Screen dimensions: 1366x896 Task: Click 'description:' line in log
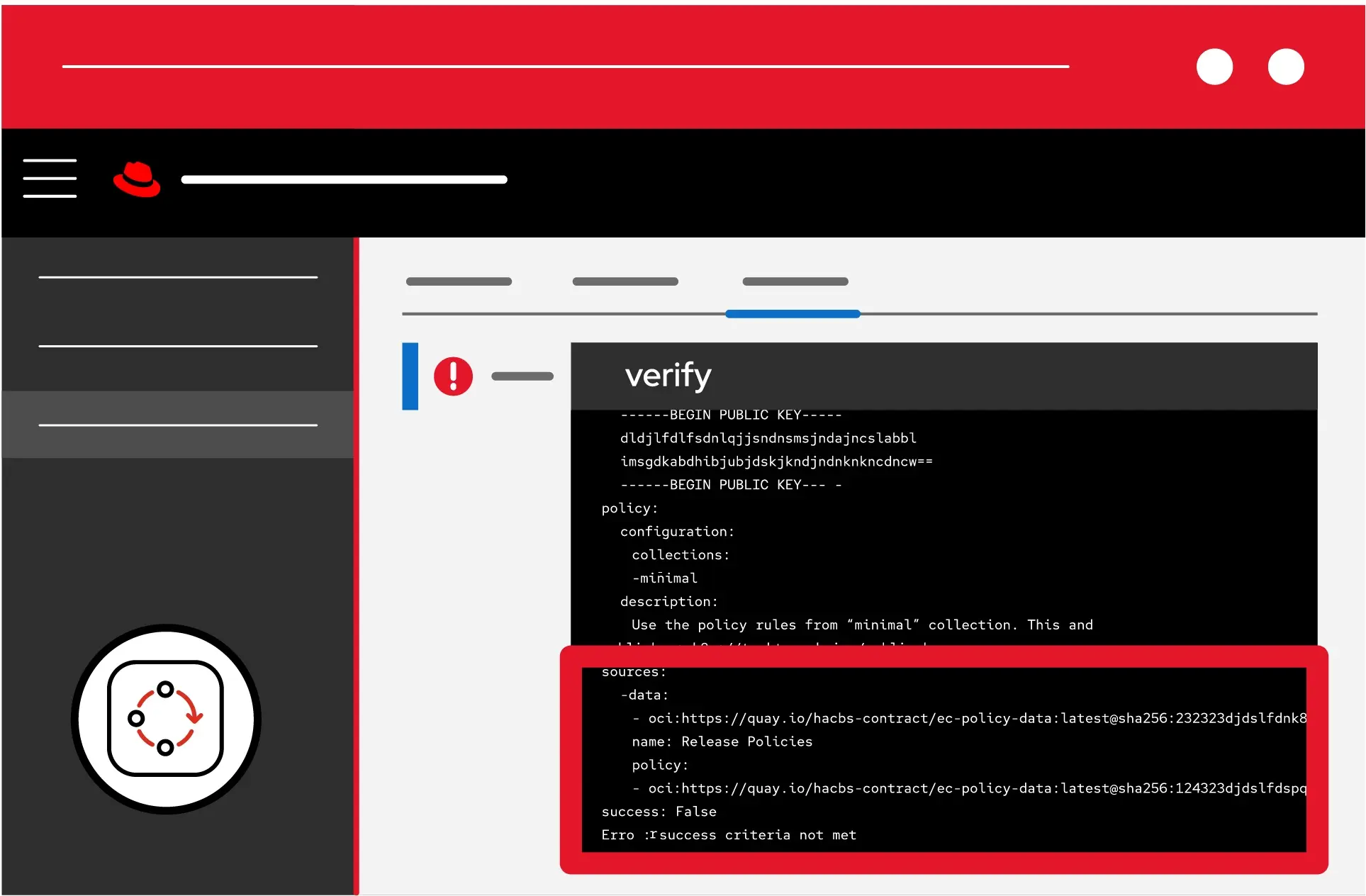[x=668, y=602]
